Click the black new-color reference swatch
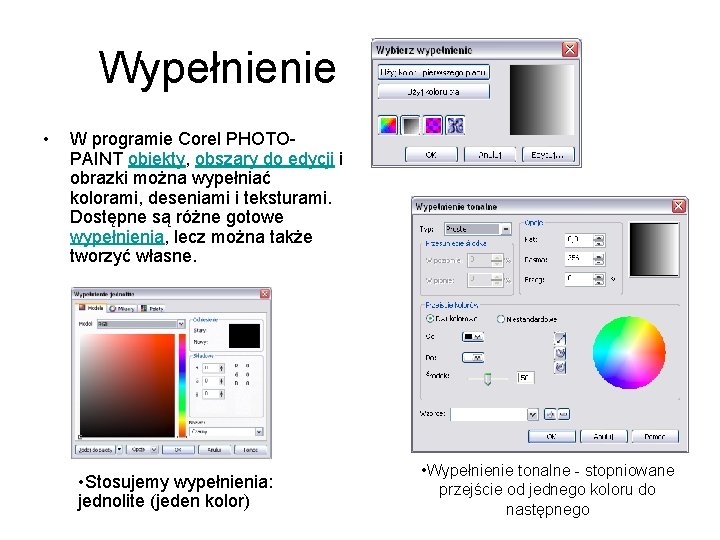The height and width of the screenshot is (540, 720). pyautogui.click(x=244, y=336)
